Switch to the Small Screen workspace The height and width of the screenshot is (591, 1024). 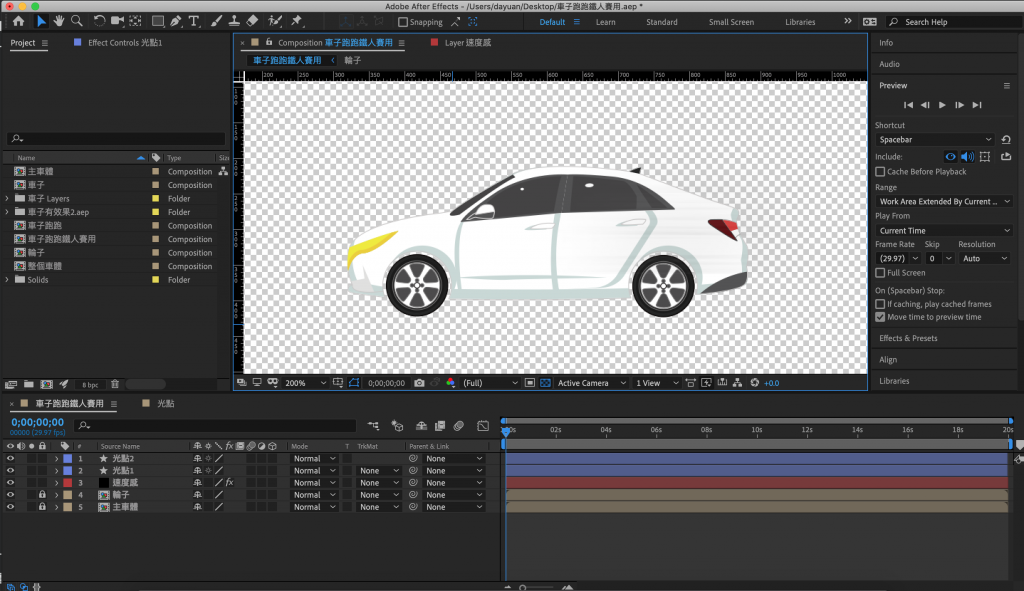point(731,22)
